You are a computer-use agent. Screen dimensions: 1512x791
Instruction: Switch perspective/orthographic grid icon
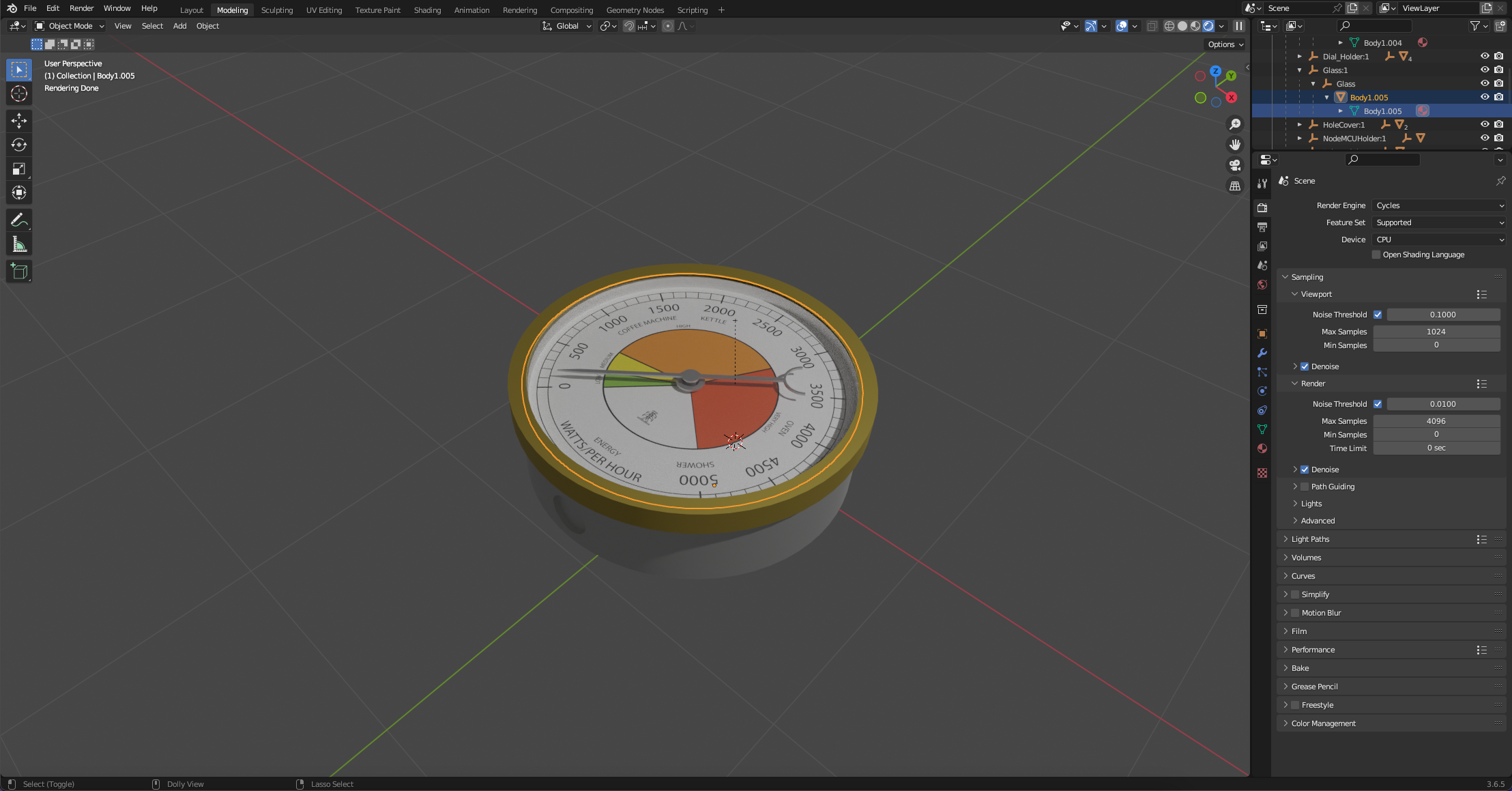point(1235,186)
